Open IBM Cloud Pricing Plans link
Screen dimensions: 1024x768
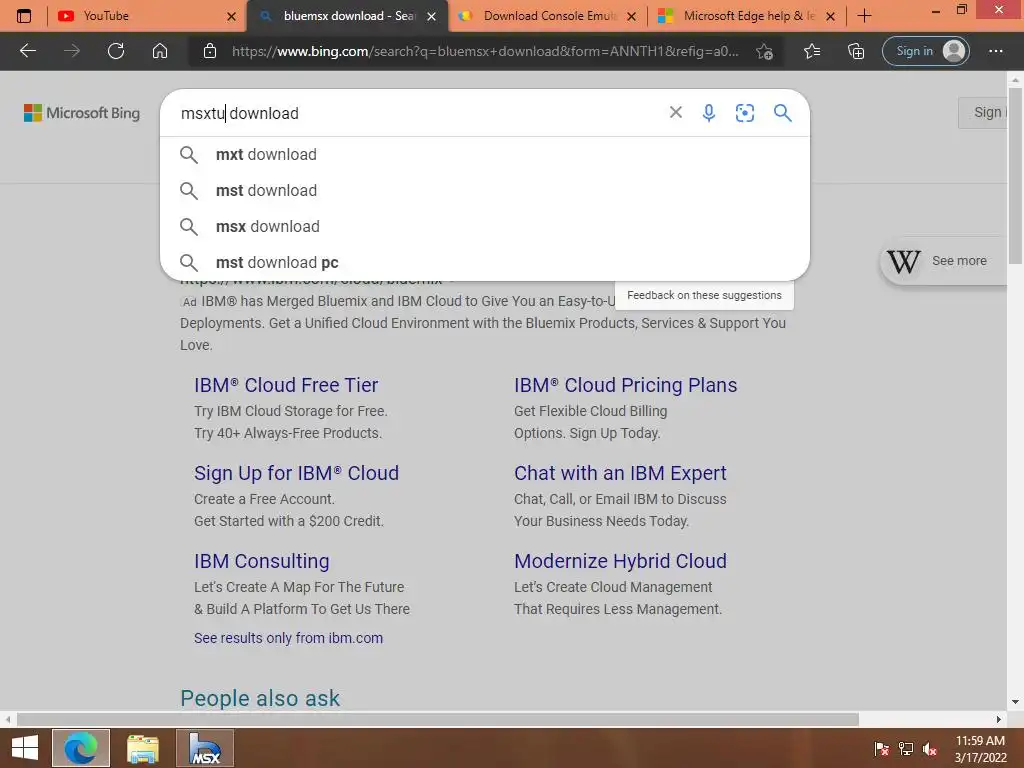coord(625,385)
